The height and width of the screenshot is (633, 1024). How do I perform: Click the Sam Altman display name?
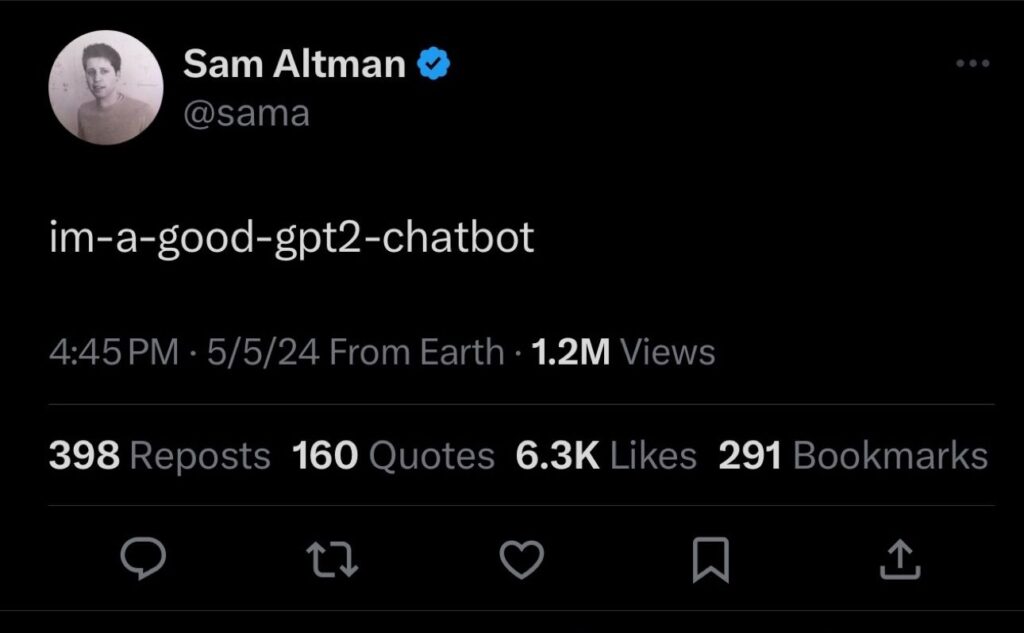pos(294,65)
